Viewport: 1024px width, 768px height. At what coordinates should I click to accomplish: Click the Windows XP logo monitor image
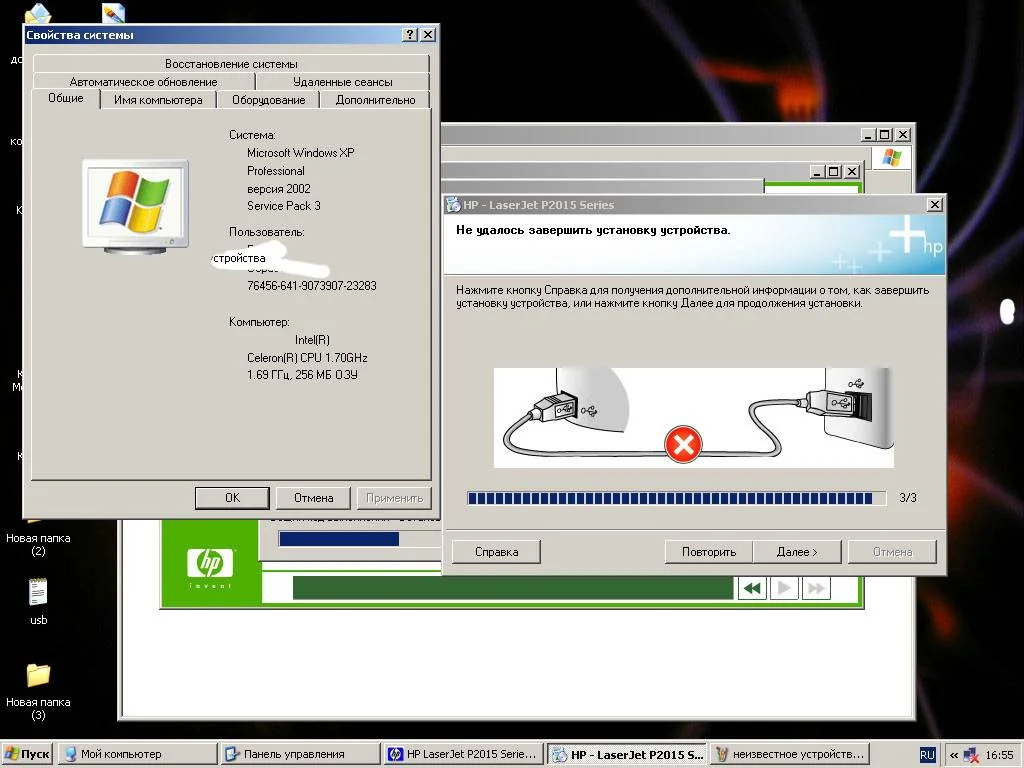tap(135, 205)
